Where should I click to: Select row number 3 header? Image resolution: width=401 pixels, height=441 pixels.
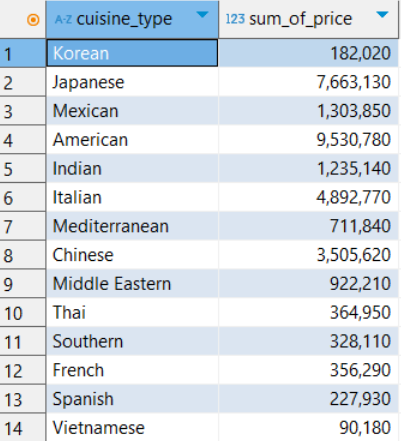click(x=23, y=111)
